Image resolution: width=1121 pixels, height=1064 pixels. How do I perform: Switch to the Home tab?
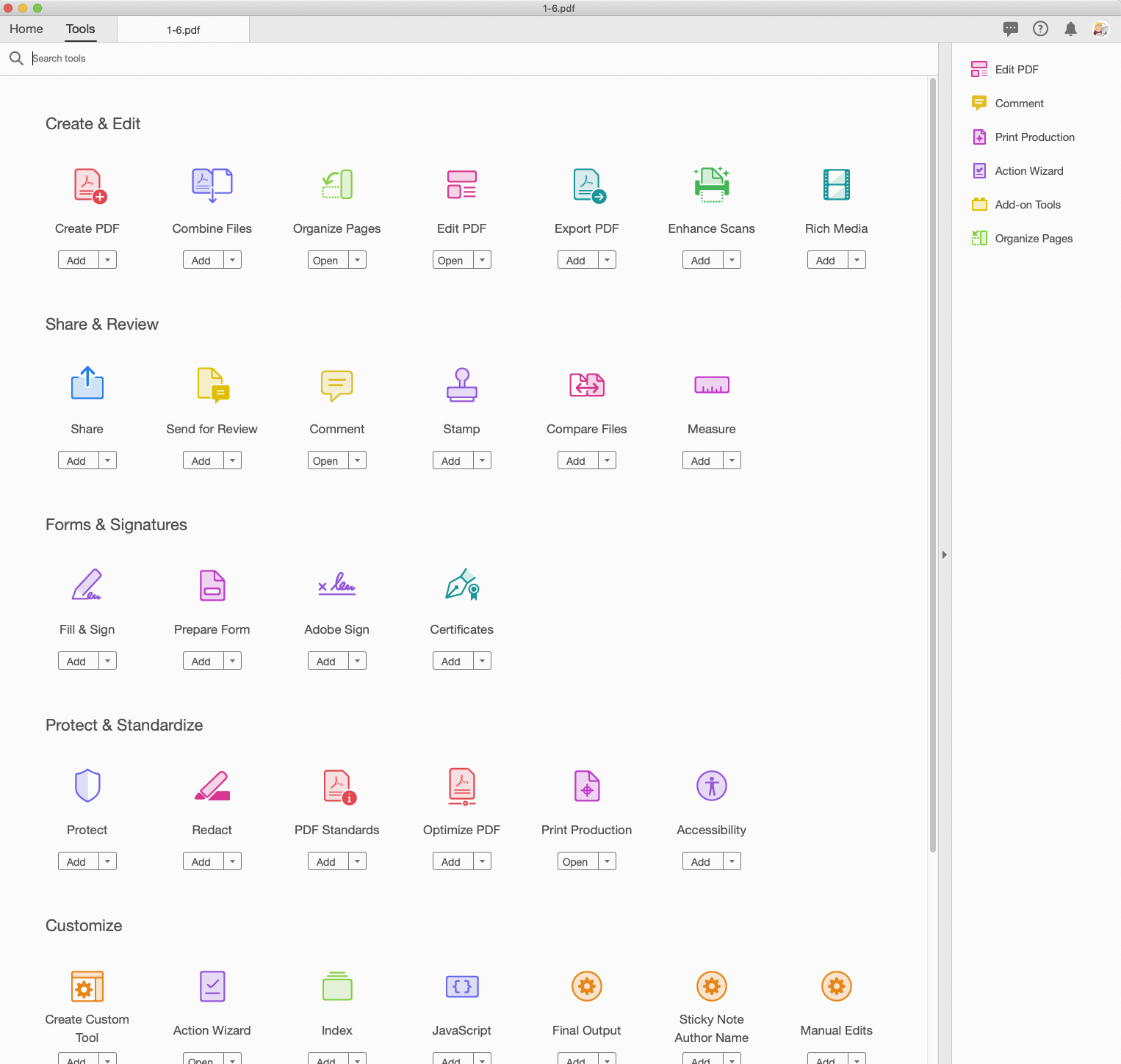(26, 29)
